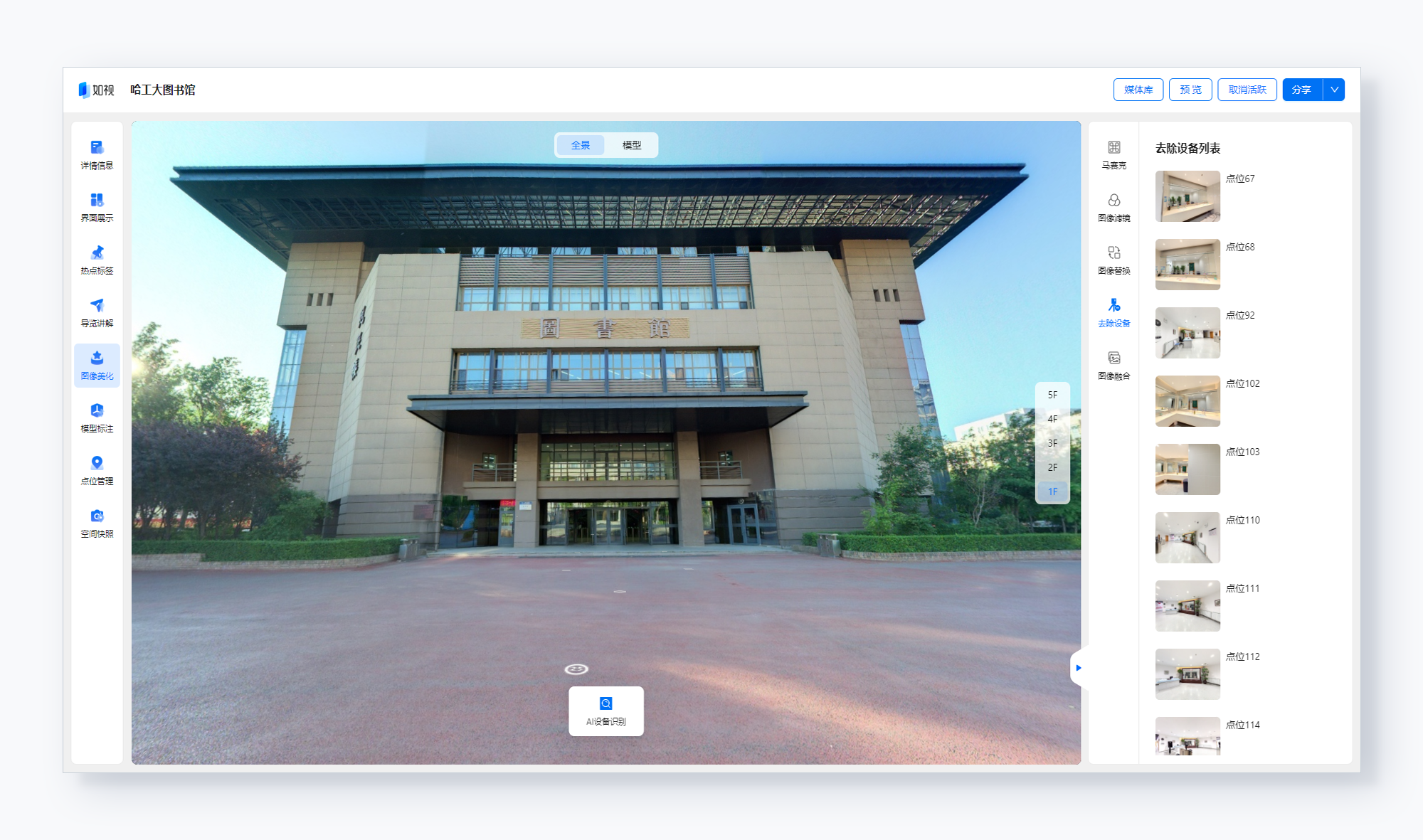Click the 分享 button
This screenshot has height=840, width=1423.
pyautogui.click(x=1302, y=90)
